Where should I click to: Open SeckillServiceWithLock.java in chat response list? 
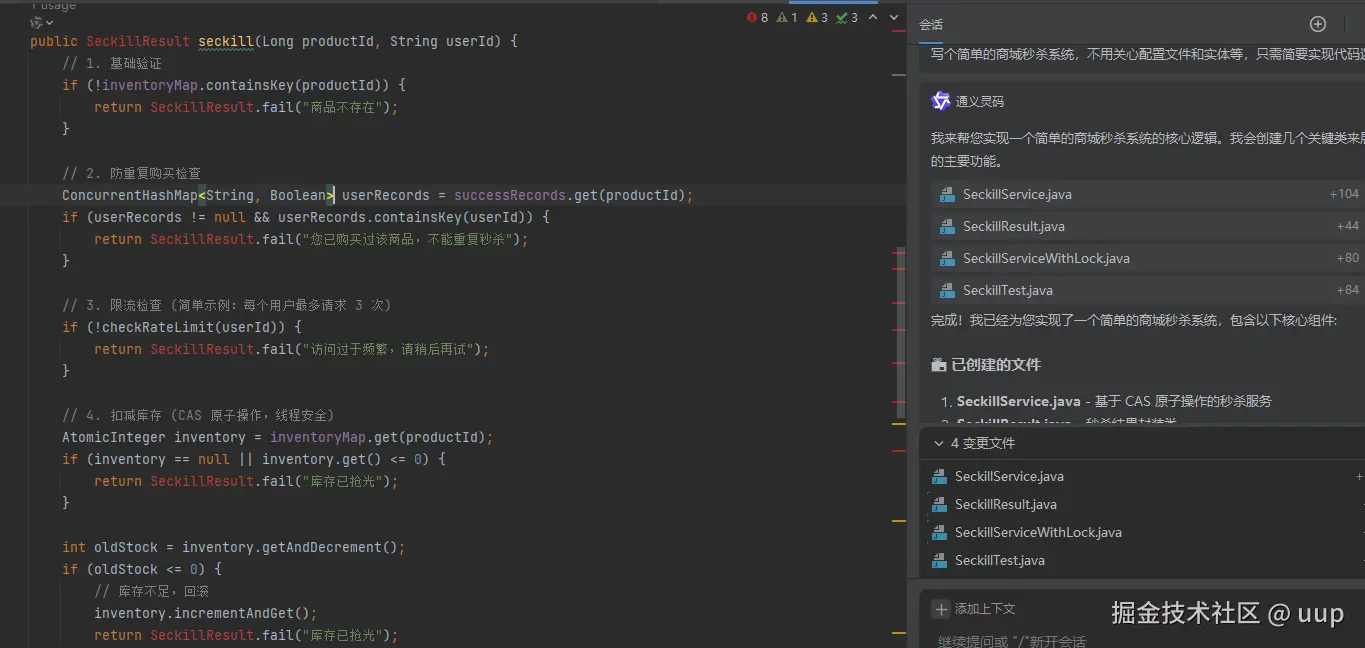click(1046, 258)
